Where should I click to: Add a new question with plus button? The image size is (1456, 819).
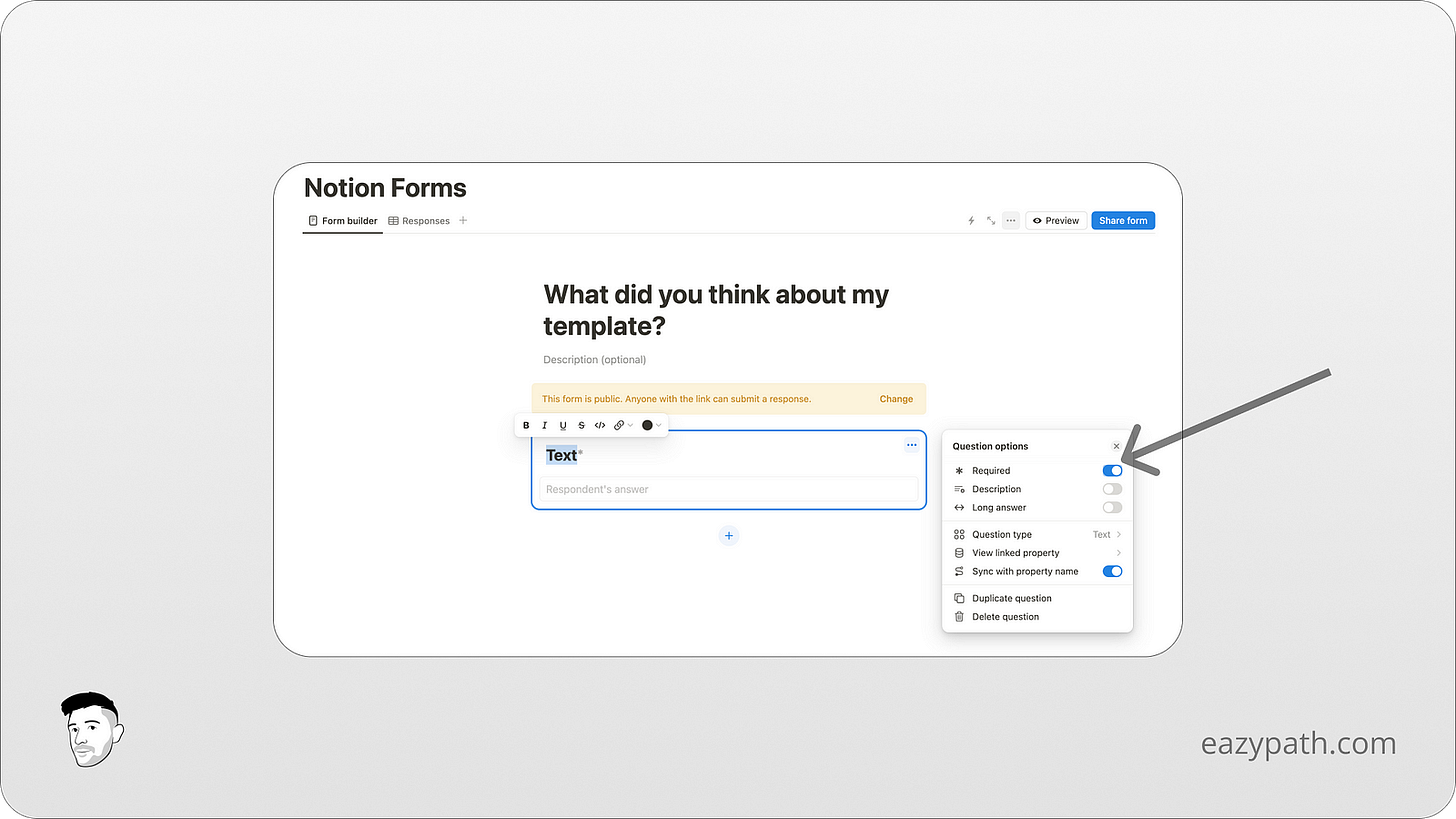[x=729, y=536]
